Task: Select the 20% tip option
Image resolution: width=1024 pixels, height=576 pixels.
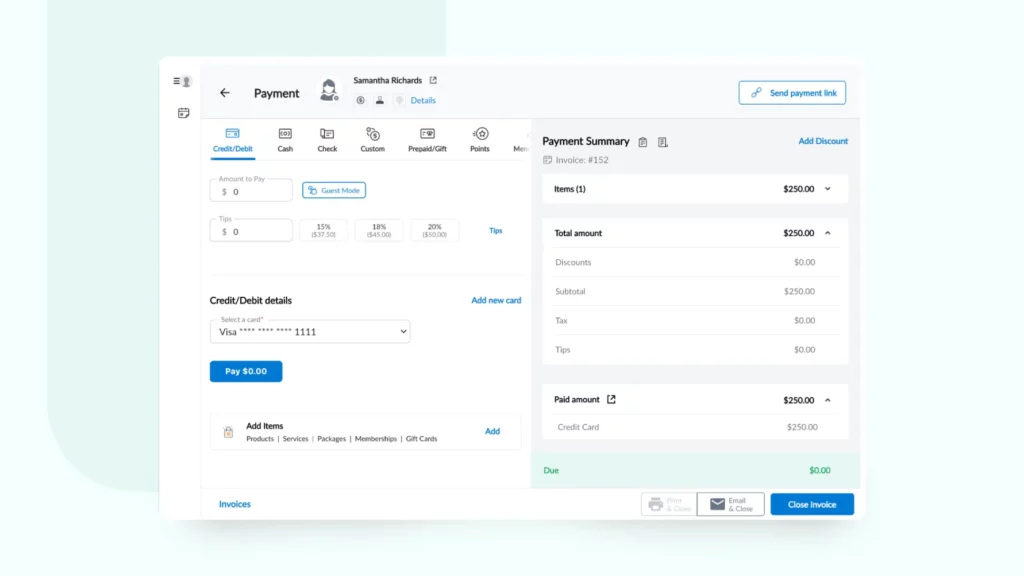Action: [434, 230]
